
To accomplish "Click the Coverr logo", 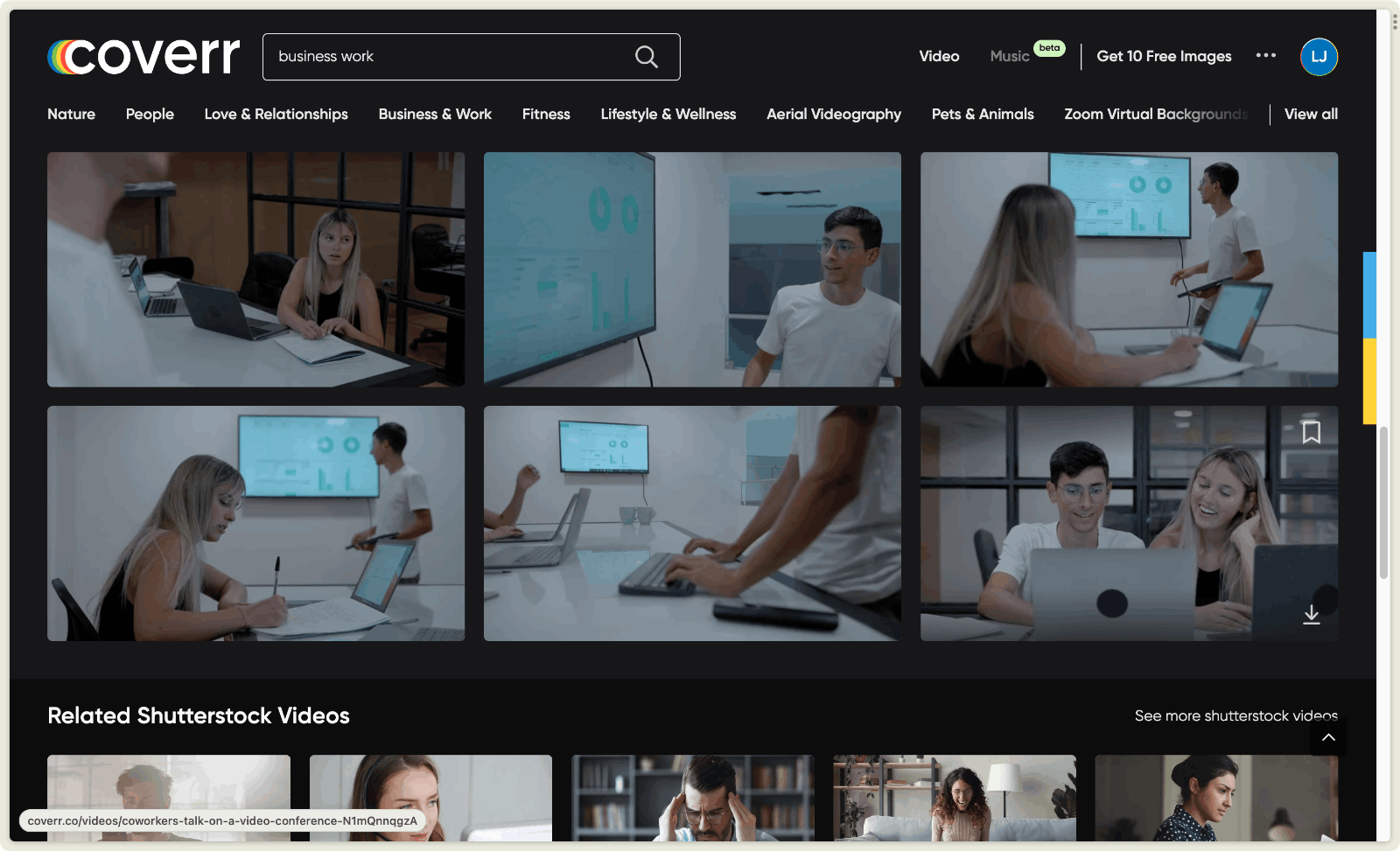I will 143,56.
